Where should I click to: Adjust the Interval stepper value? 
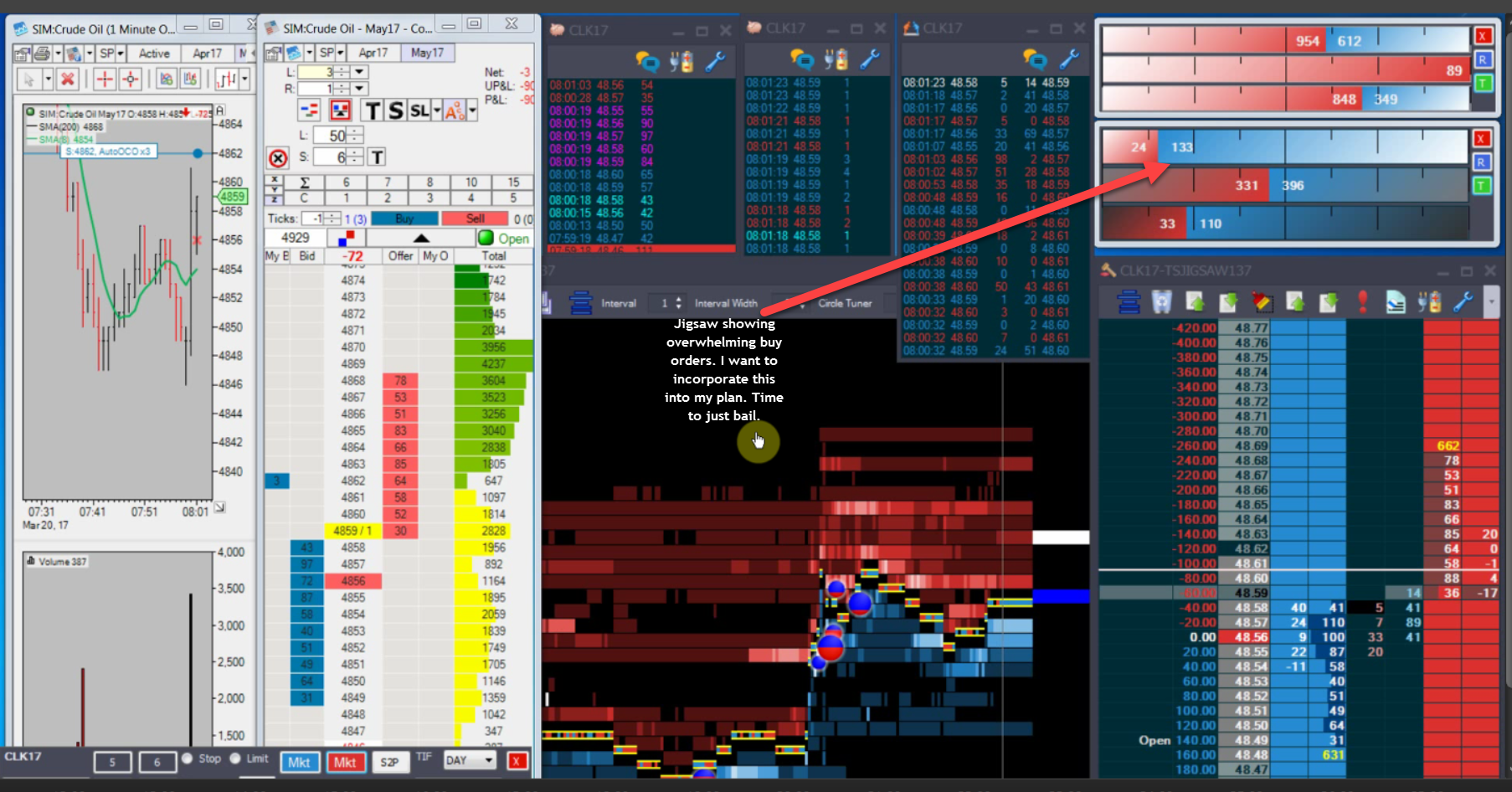679,303
